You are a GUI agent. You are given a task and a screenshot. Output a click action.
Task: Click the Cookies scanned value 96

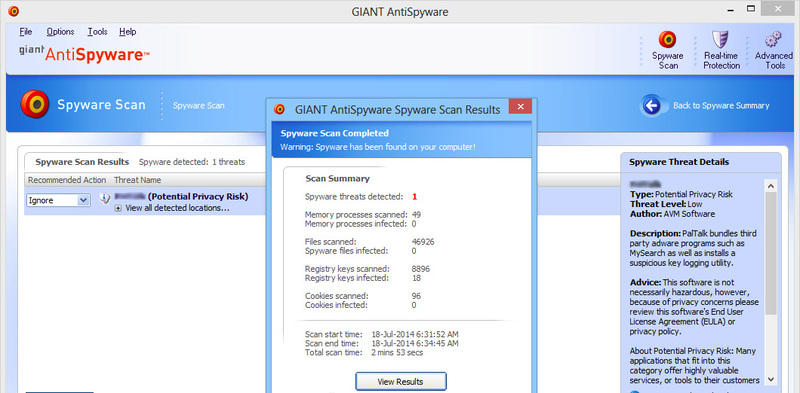tap(416, 296)
